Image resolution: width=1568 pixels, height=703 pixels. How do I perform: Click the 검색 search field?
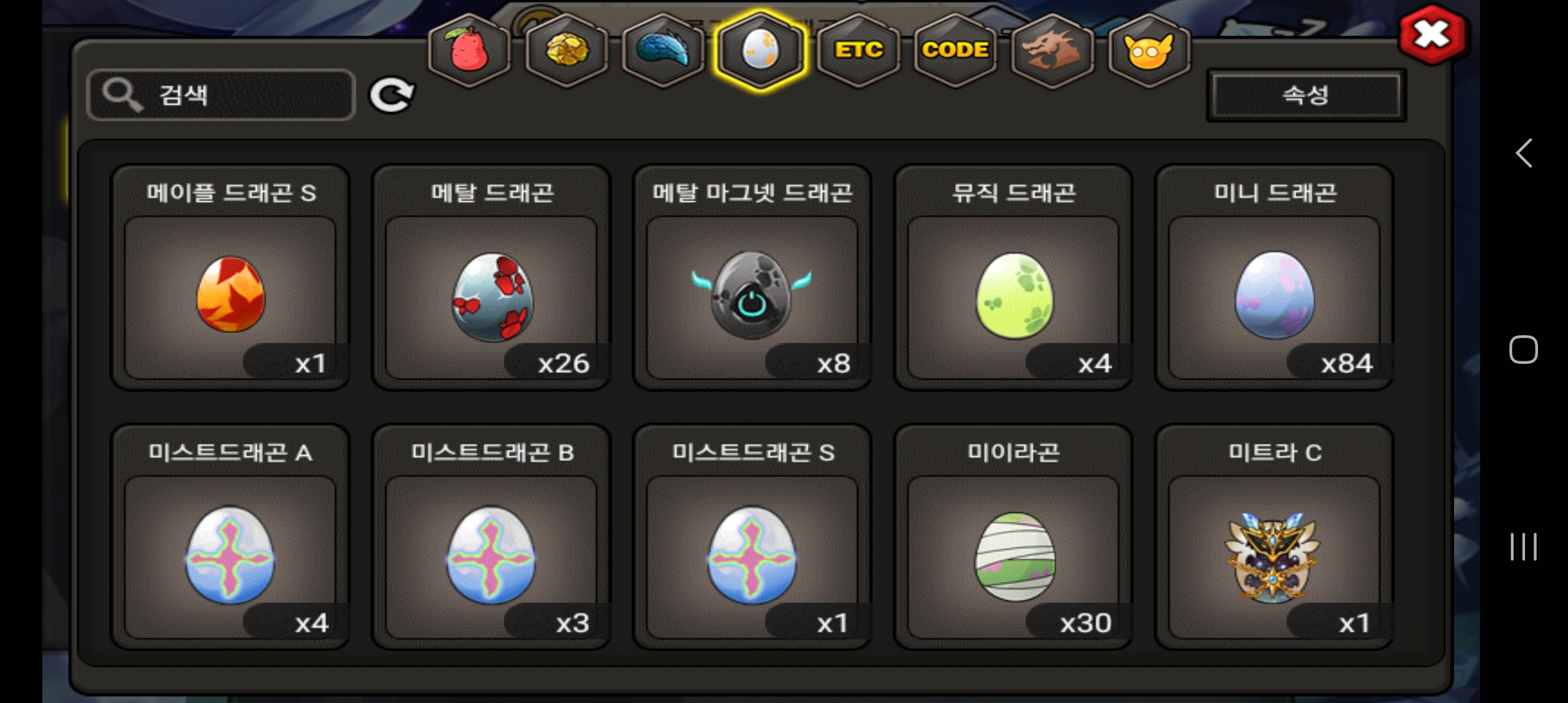[221, 95]
